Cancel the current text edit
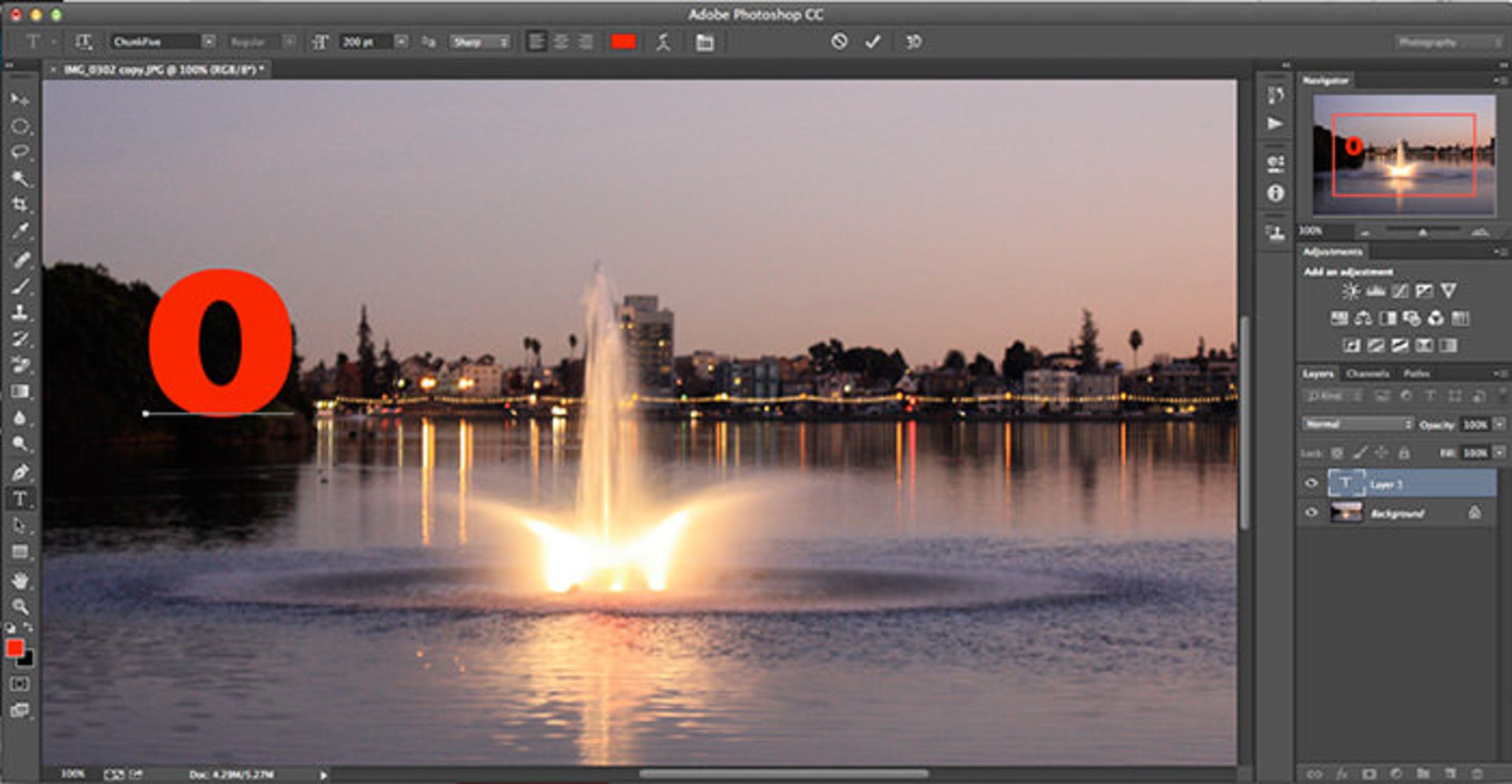 pyautogui.click(x=839, y=42)
